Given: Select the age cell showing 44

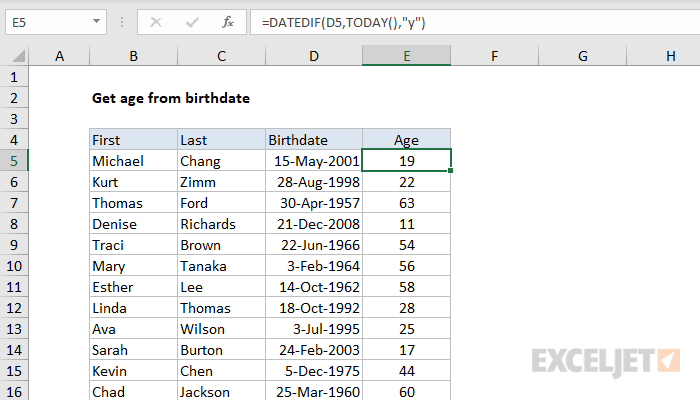Looking at the screenshot, I should click(x=407, y=371).
